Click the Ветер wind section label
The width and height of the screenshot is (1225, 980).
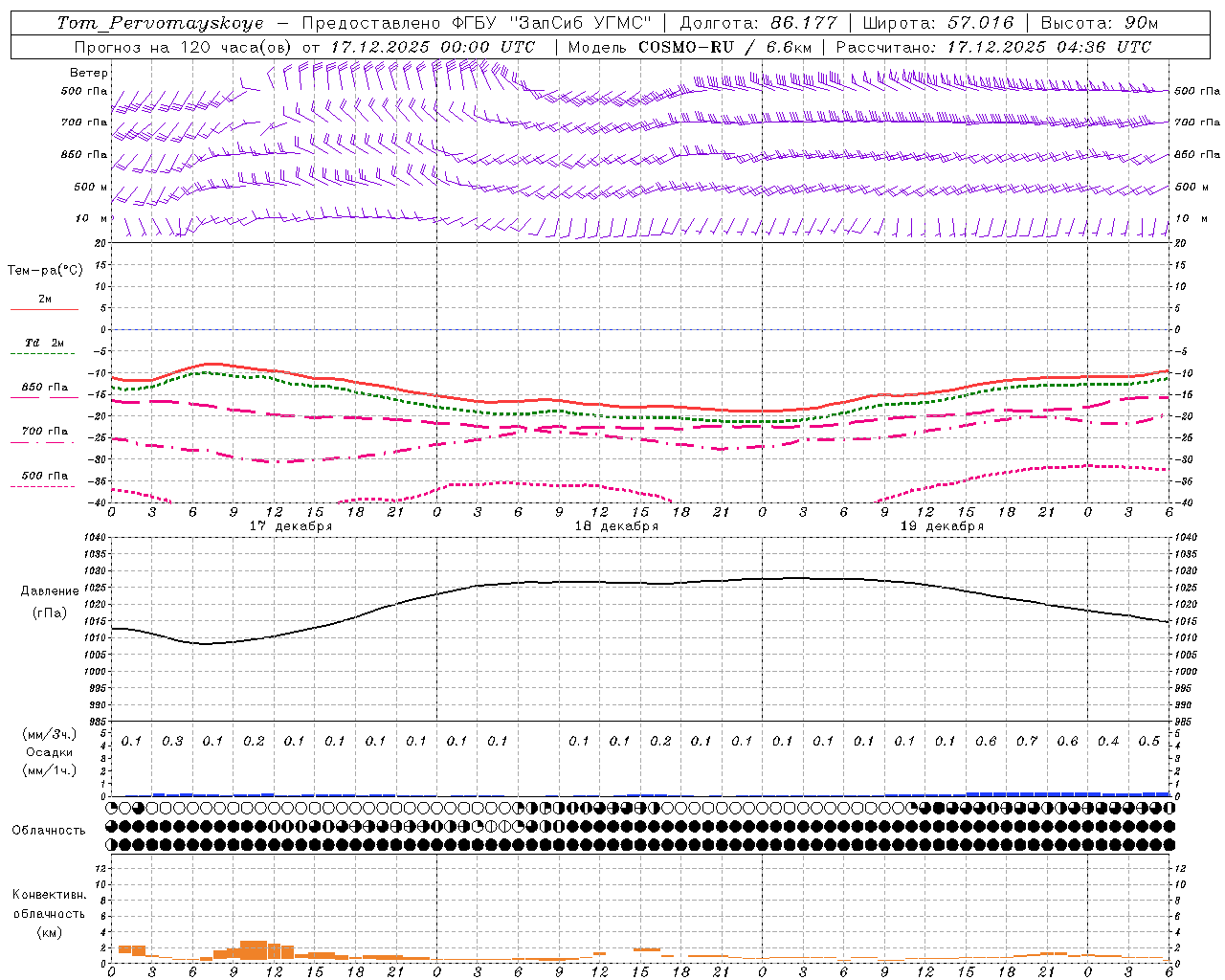[89, 73]
